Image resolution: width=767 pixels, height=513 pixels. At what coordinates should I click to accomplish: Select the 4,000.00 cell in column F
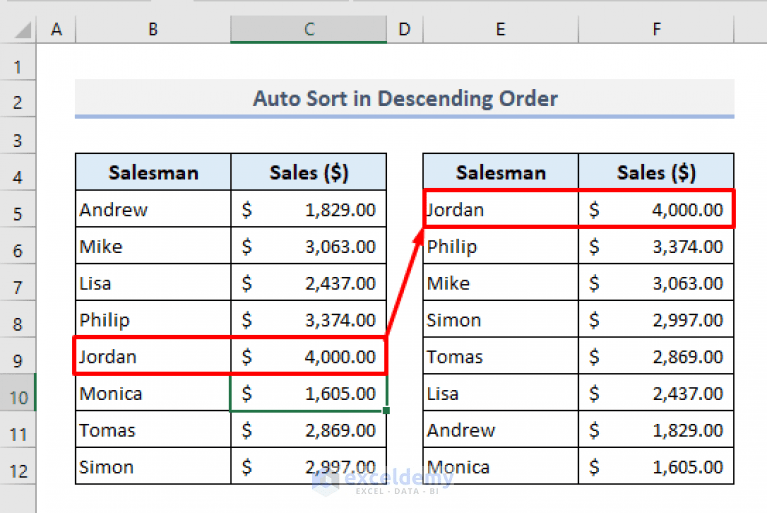click(x=656, y=209)
